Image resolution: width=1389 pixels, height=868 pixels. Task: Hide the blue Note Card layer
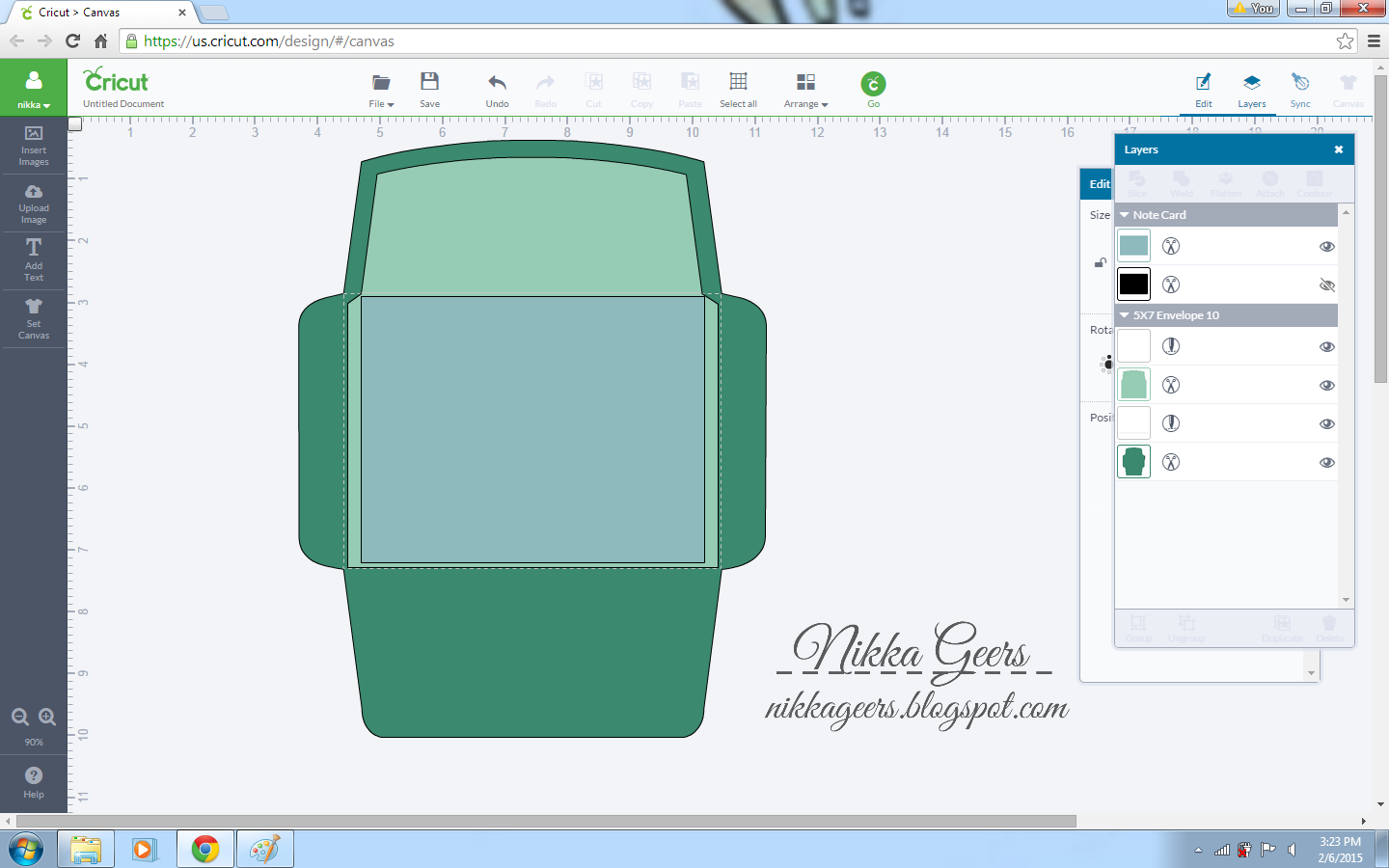click(1326, 247)
